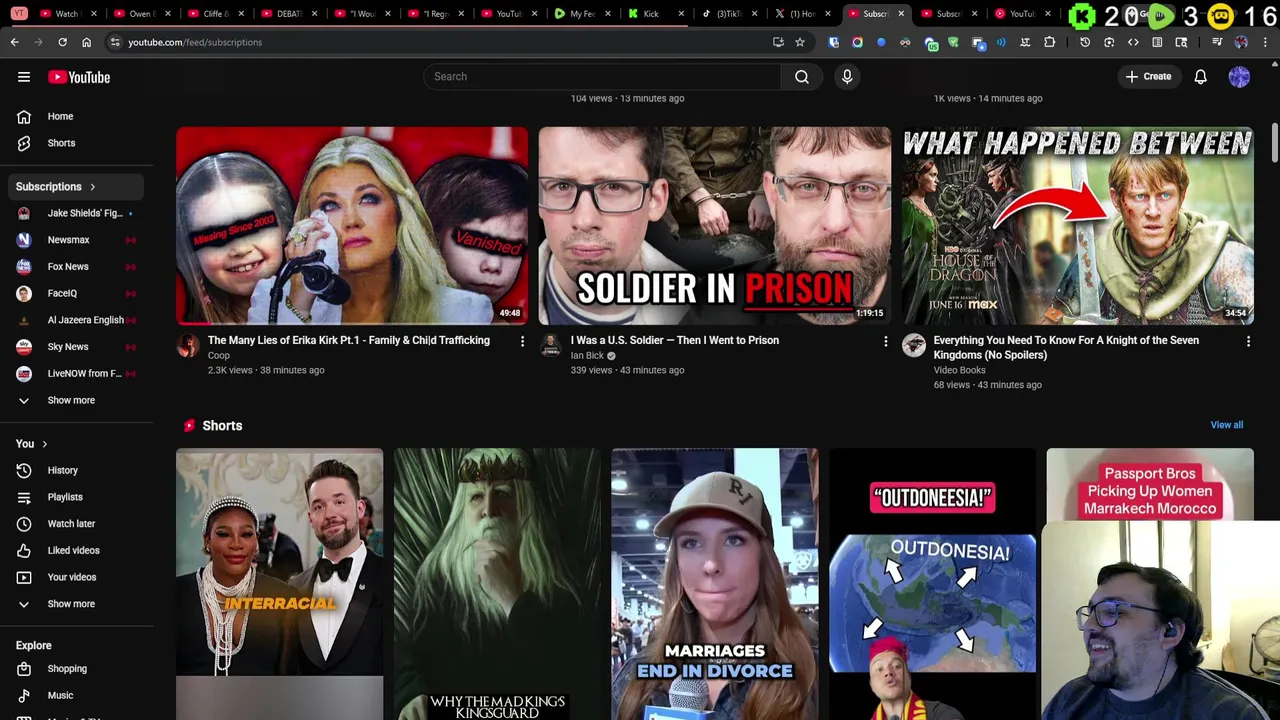Click the browser home icon

pyautogui.click(x=86, y=42)
